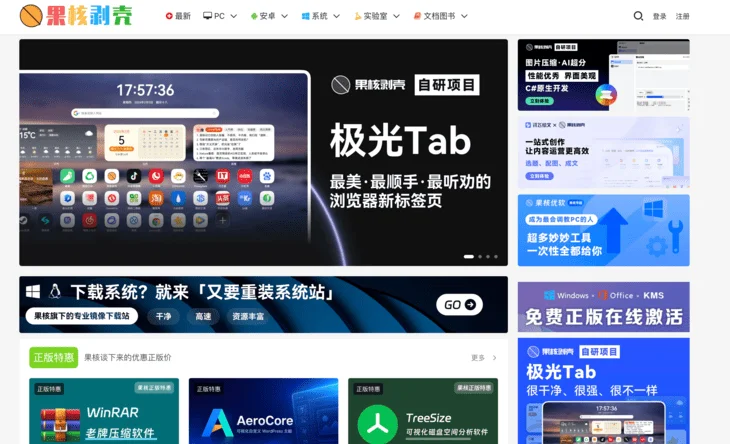Open the 文档图书 menu label

[x=439, y=16]
